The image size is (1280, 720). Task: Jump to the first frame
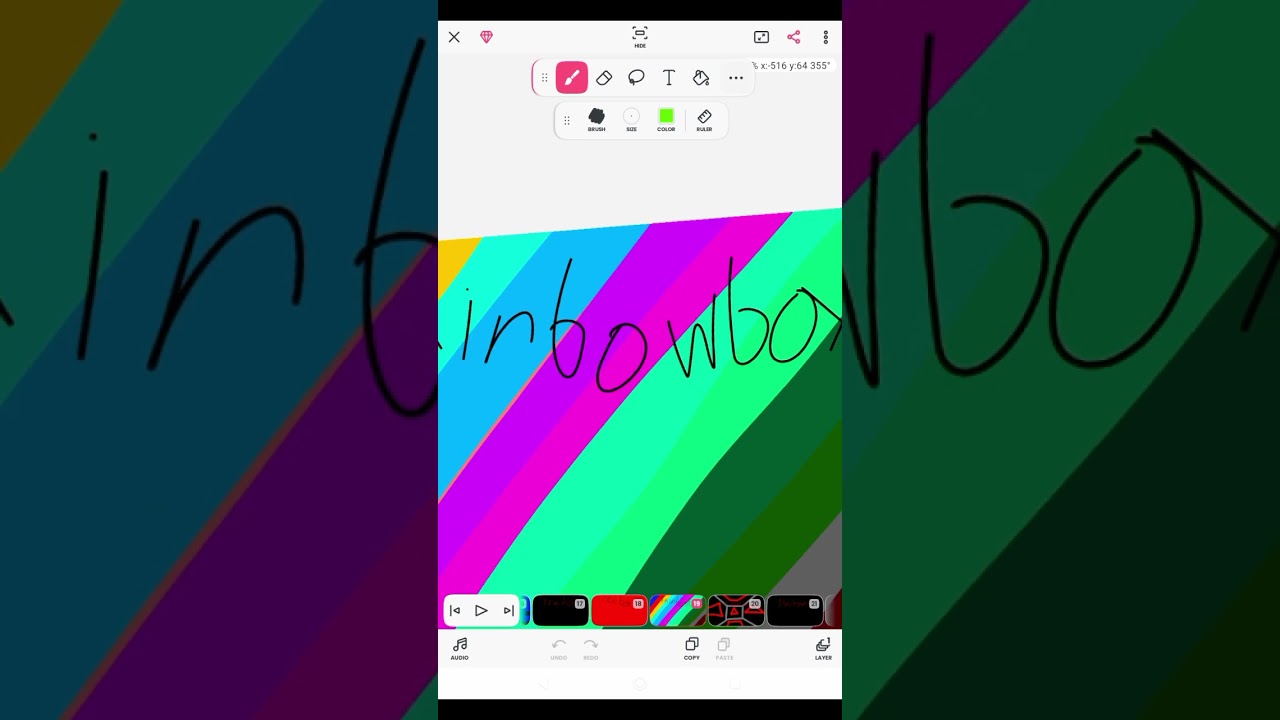point(455,610)
